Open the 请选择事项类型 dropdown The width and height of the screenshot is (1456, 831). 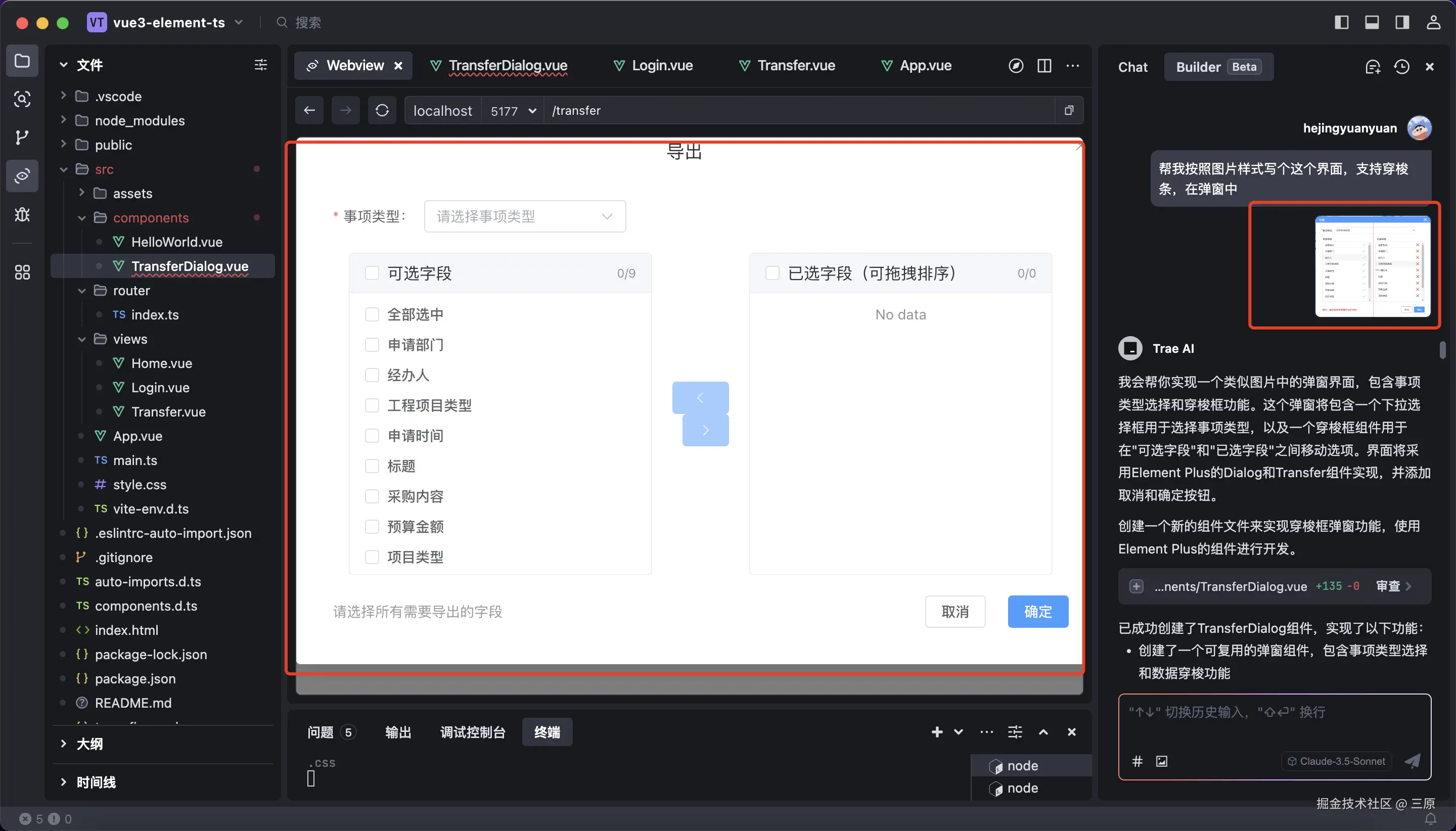pyautogui.click(x=525, y=216)
